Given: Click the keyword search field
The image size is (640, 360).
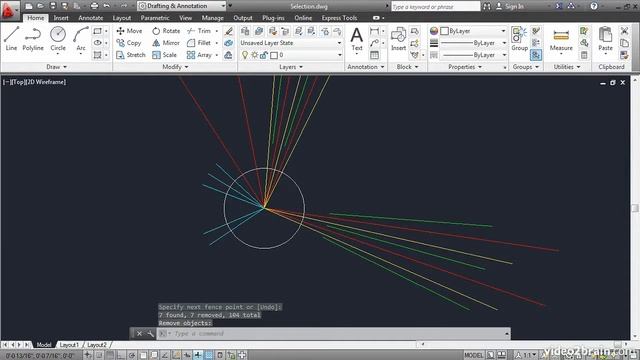Looking at the screenshot, I should (436, 7).
